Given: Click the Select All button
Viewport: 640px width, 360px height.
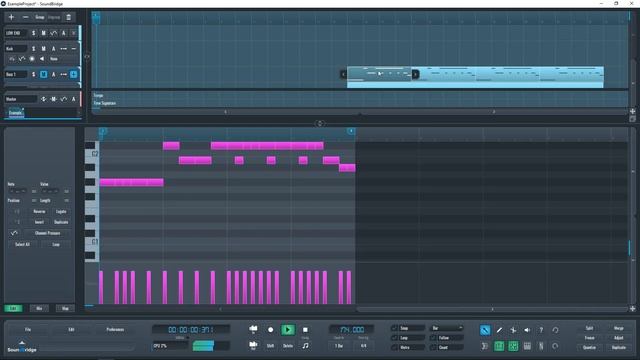Looking at the screenshot, I should [22, 244].
